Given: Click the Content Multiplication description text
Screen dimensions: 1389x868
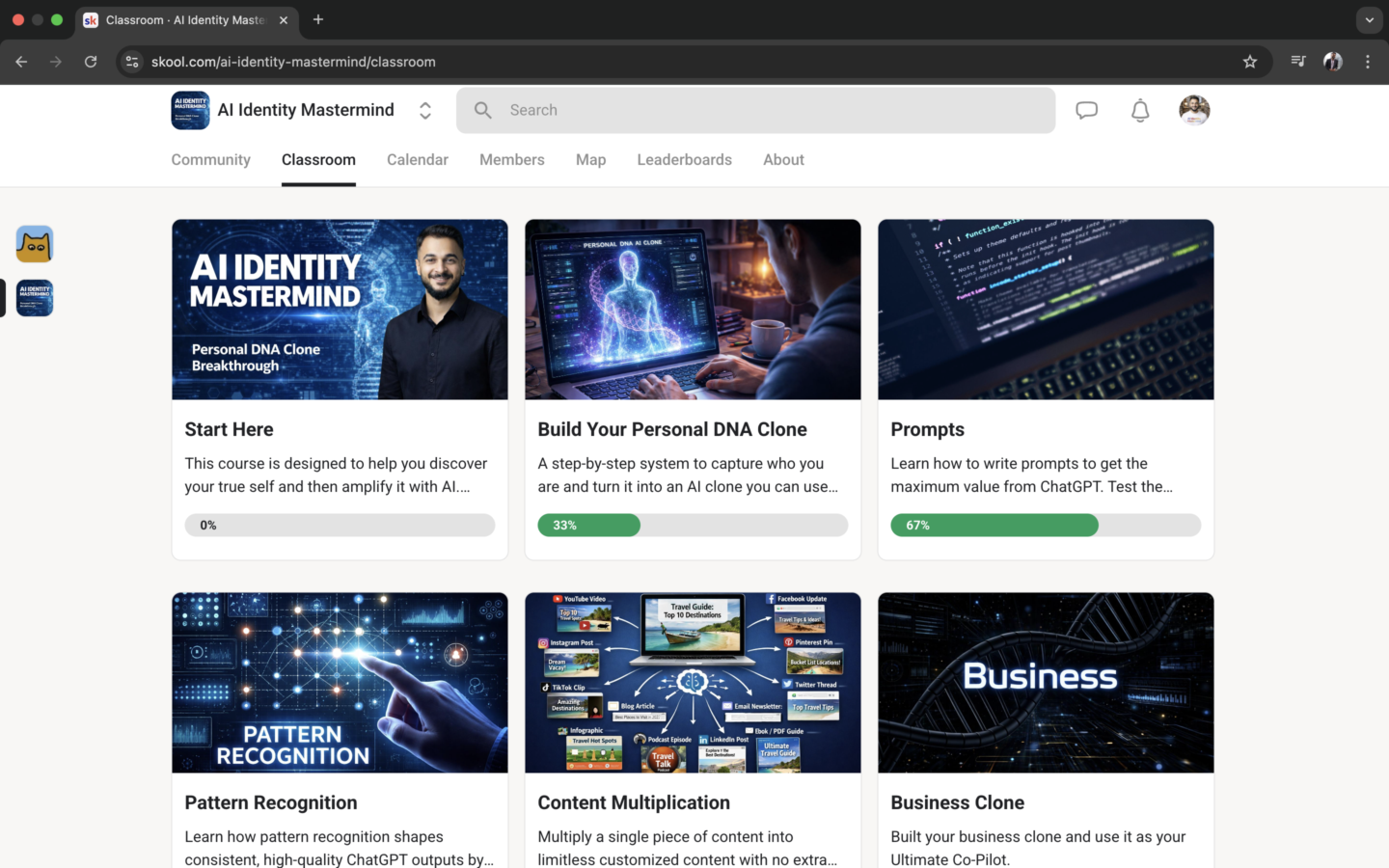Looking at the screenshot, I should click(688, 848).
